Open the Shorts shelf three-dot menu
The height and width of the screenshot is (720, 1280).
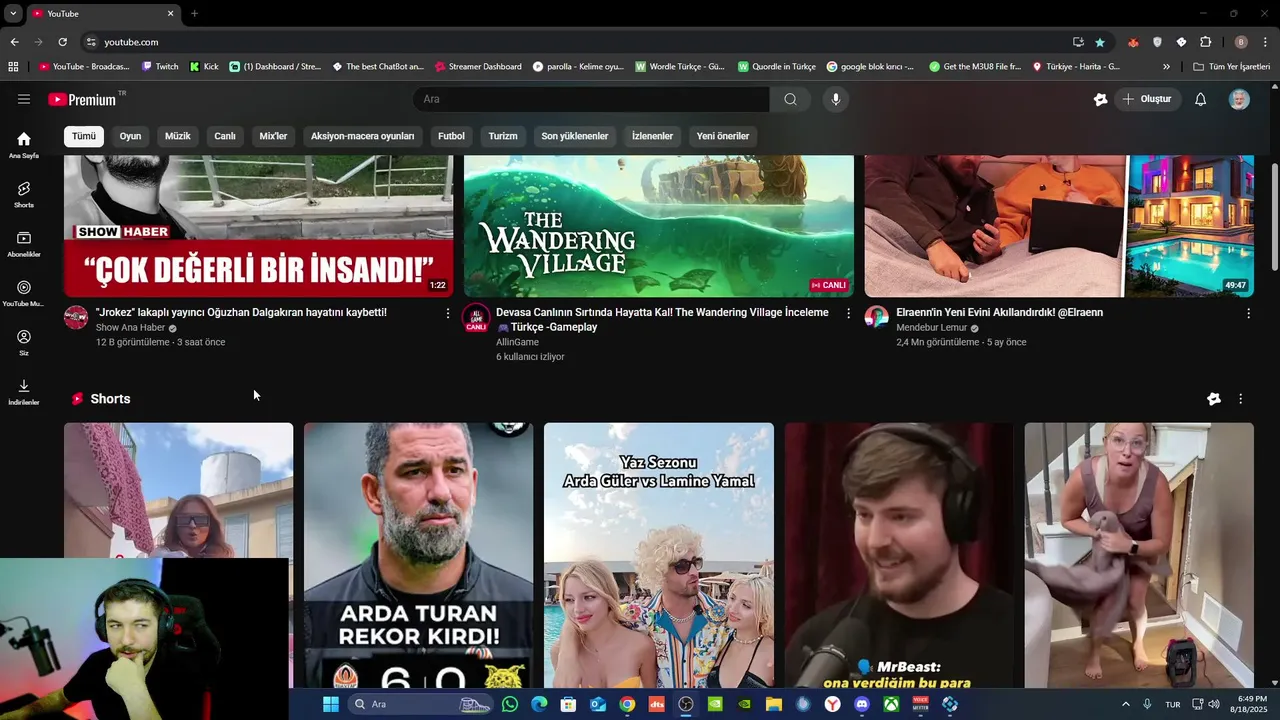(x=1241, y=398)
